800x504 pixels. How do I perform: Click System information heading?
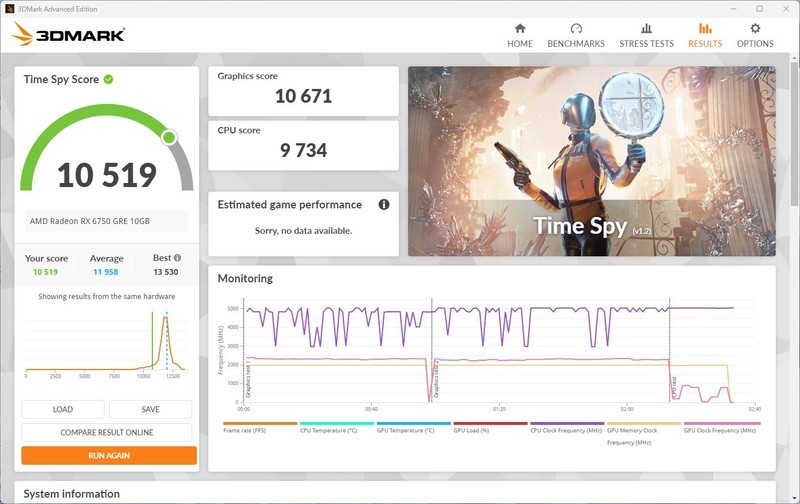coord(71,494)
